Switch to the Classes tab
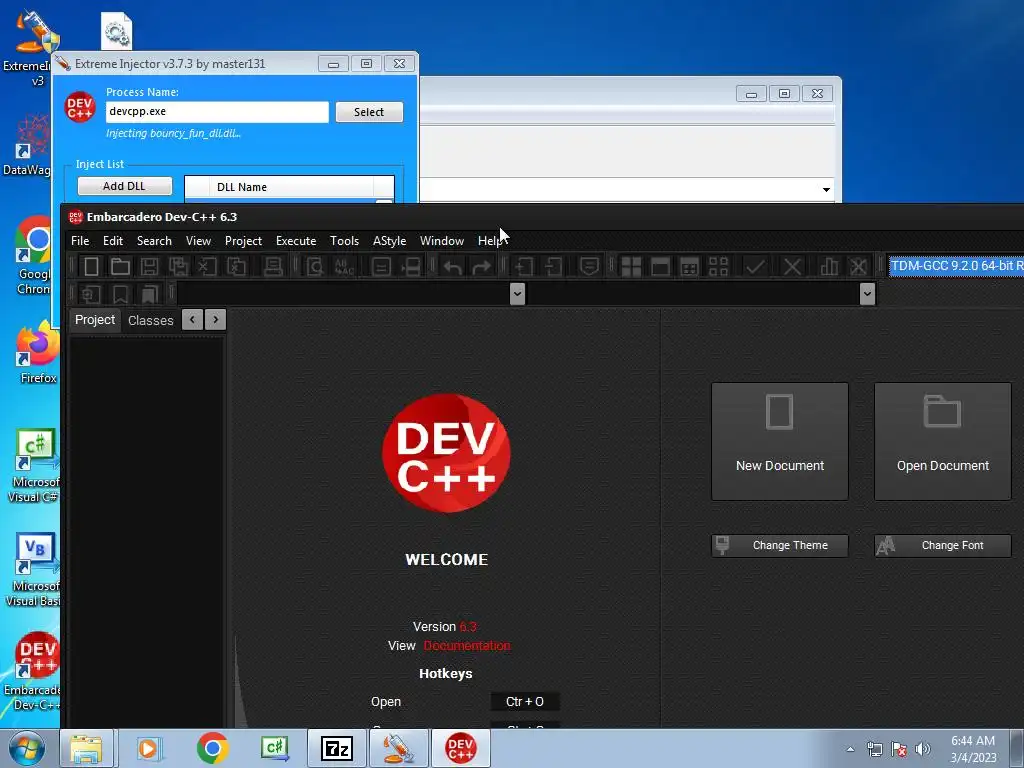 [150, 321]
